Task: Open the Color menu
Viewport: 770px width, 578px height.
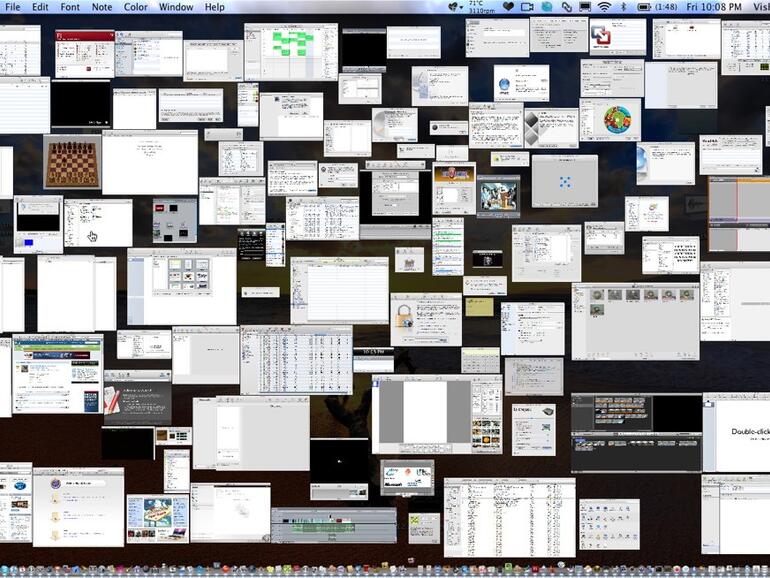Action: coord(135,7)
